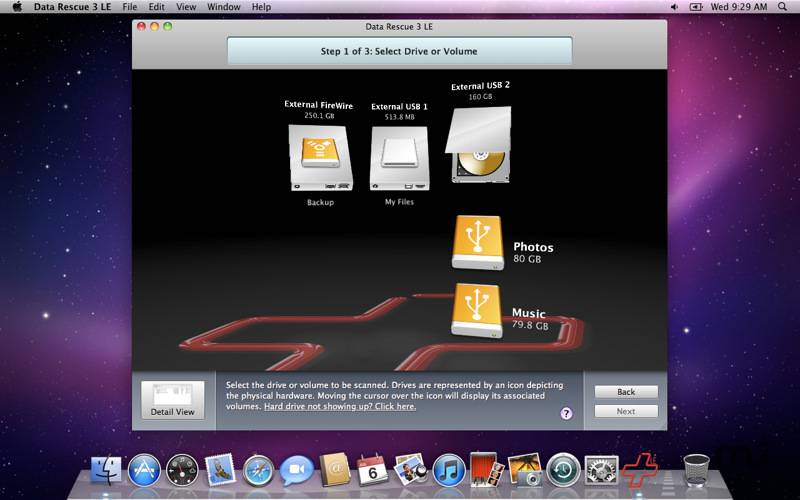Choose the Music 79.8 GB volume icon
The width and height of the screenshot is (800, 500).
coord(477,310)
